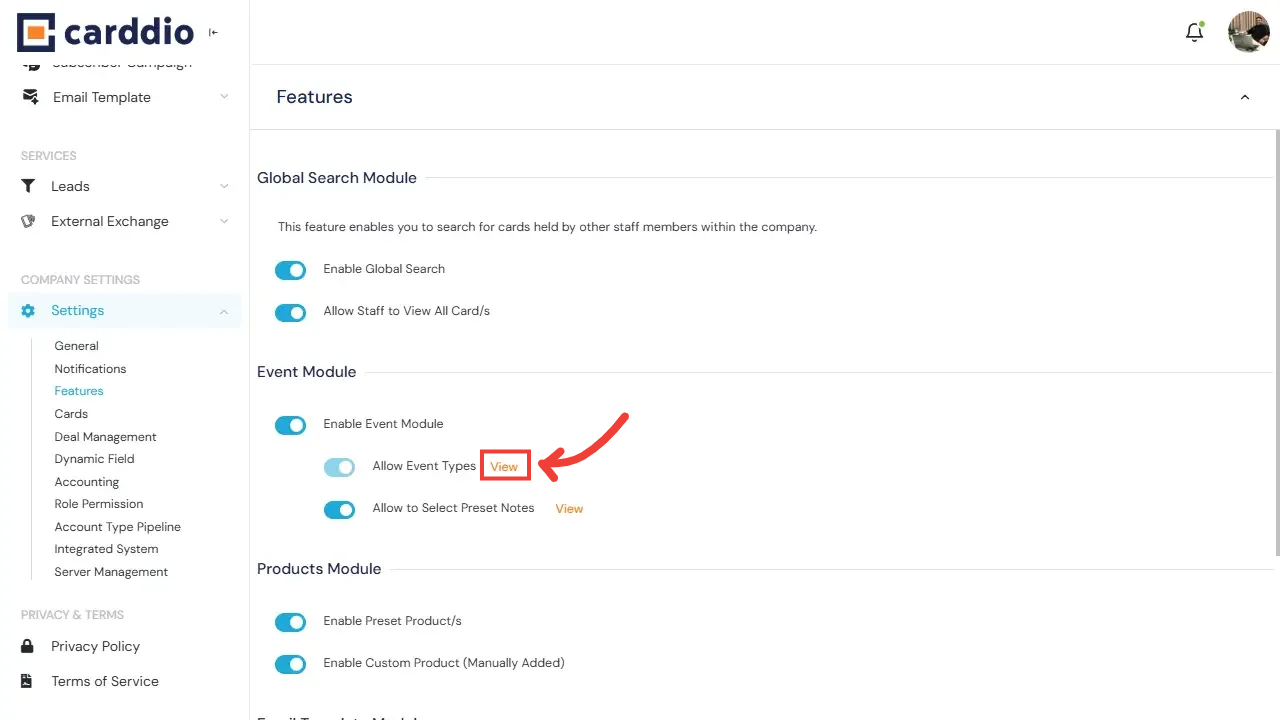Viewport: 1280px width, 720px height.
Task: Open the Role Permission settings page
Action: pyautogui.click(x=98, y=504)
